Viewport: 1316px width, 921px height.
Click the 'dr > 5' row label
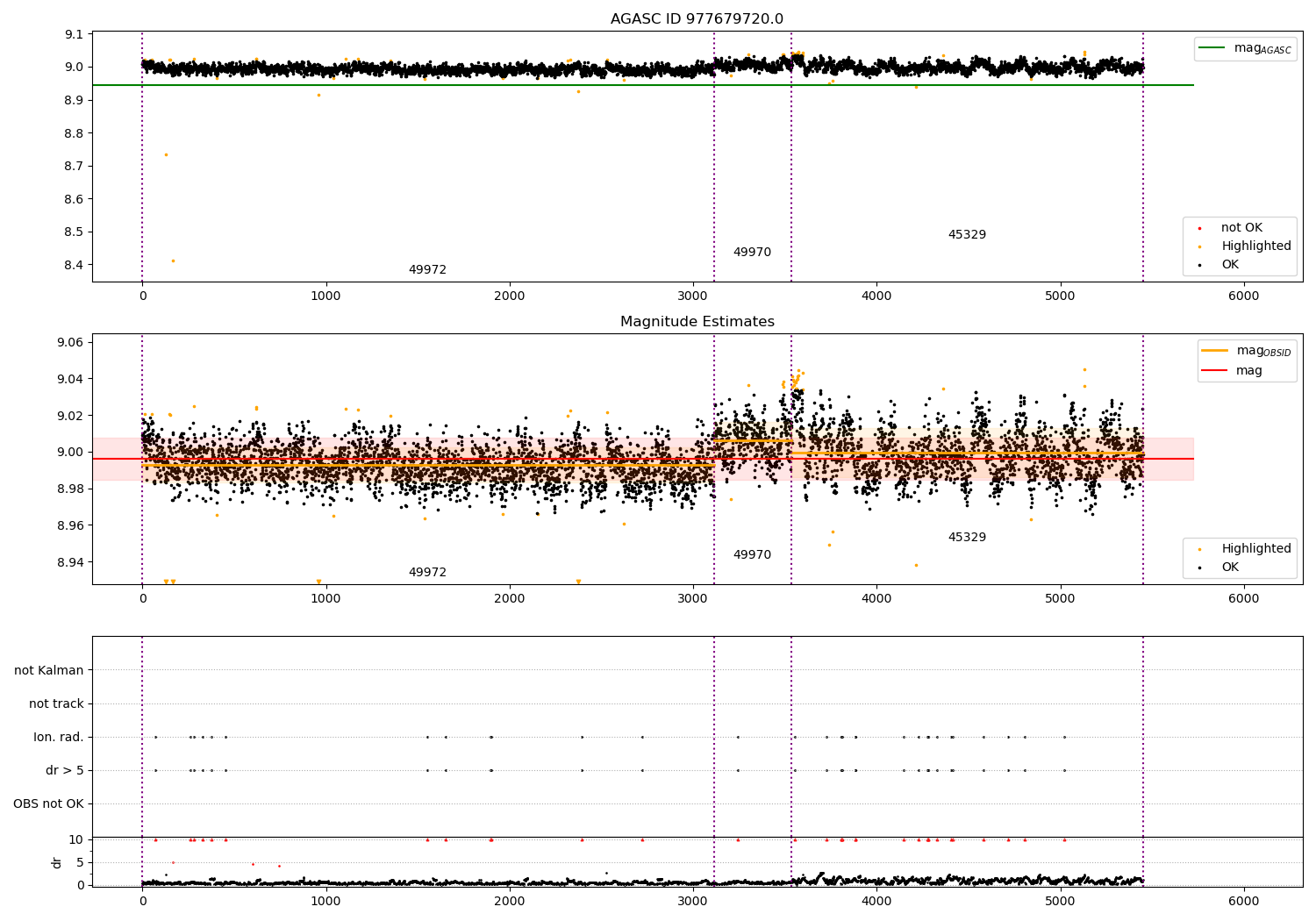pos(65,770)
